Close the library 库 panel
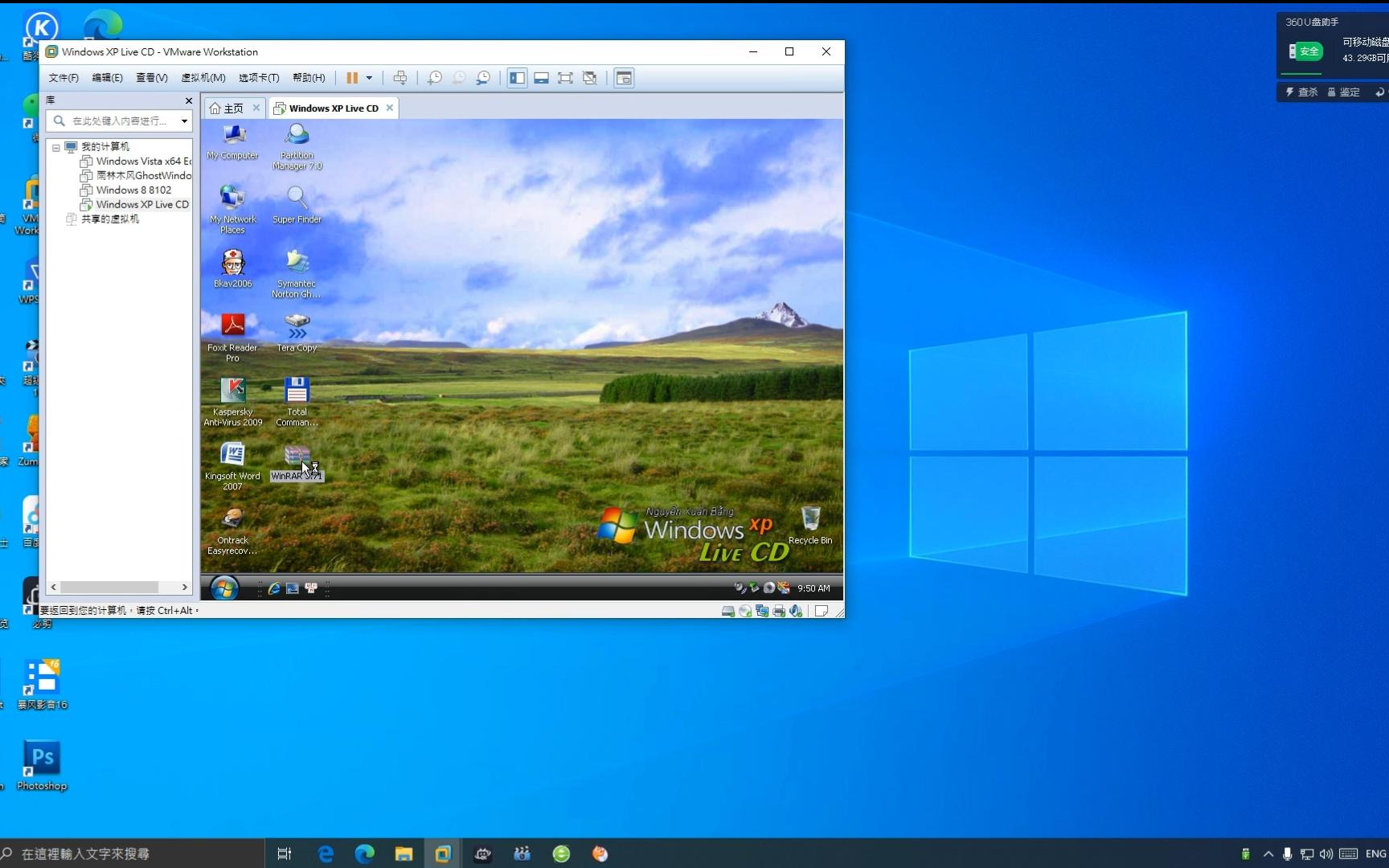 tap(189, 100)
